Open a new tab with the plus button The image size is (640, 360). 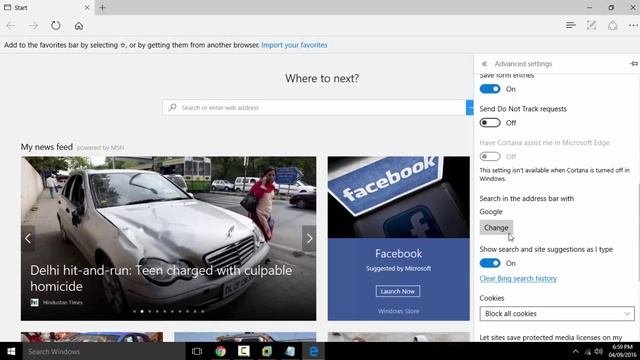[x=102, y=7]
